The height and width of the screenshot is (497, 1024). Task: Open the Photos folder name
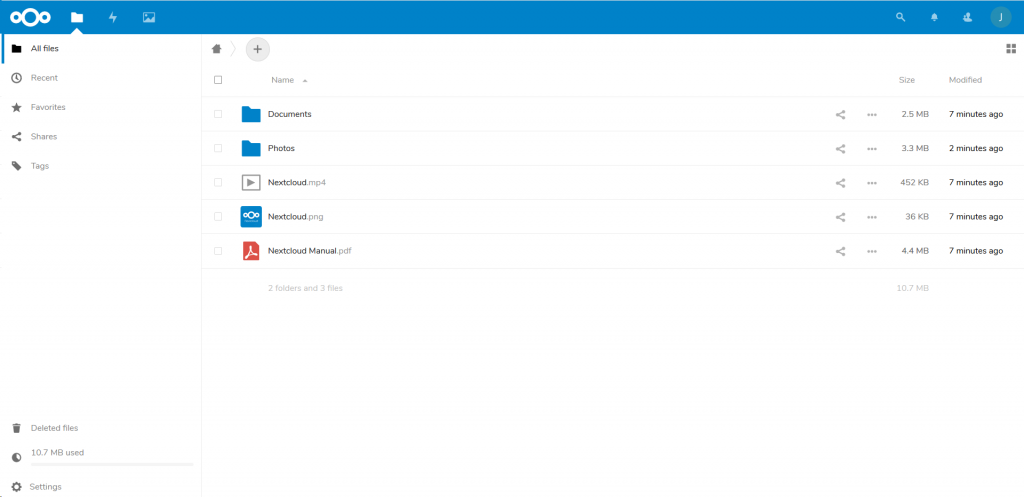pos(281,148)
